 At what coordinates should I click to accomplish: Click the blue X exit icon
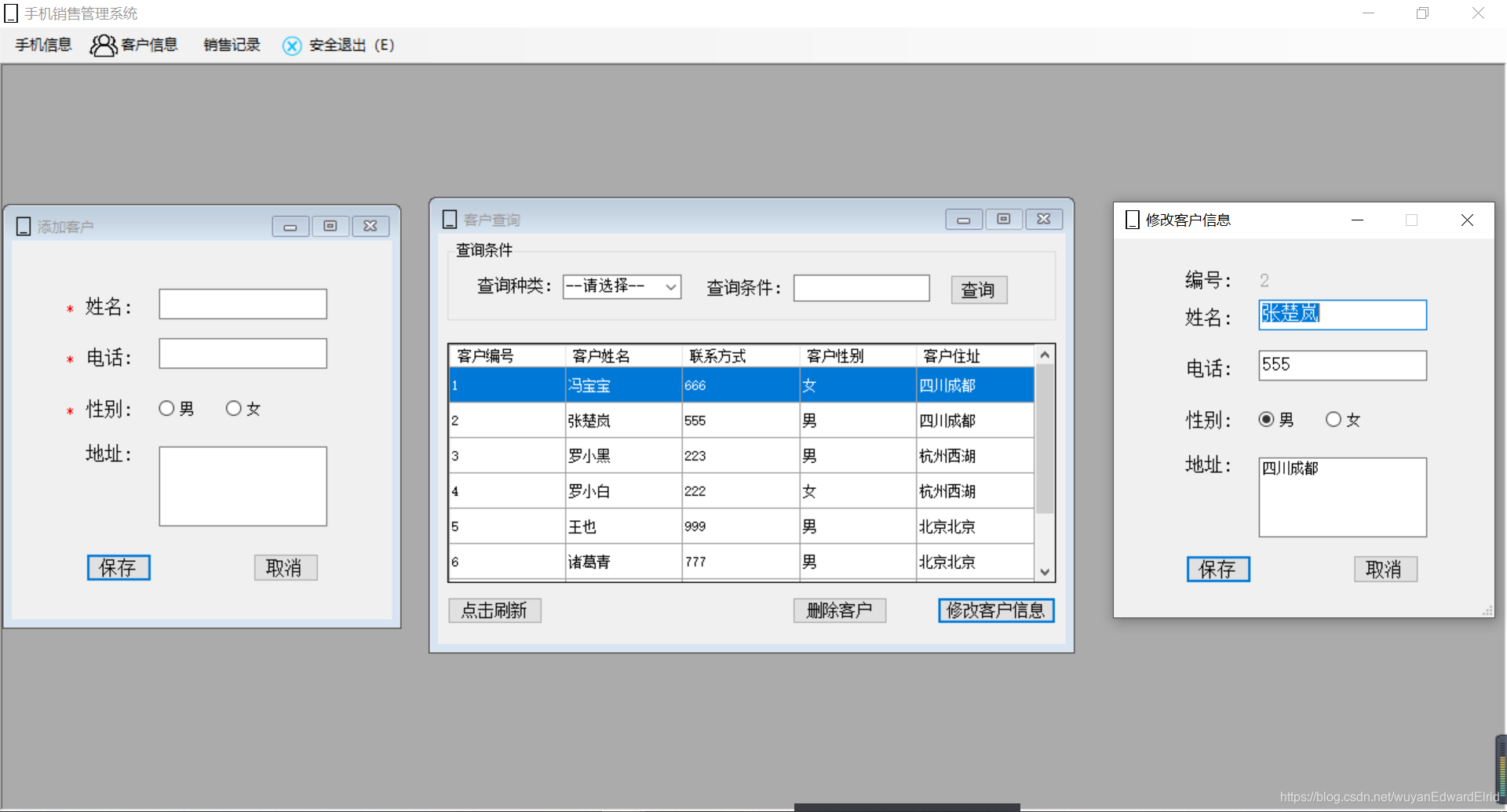[x=292, y=46]
